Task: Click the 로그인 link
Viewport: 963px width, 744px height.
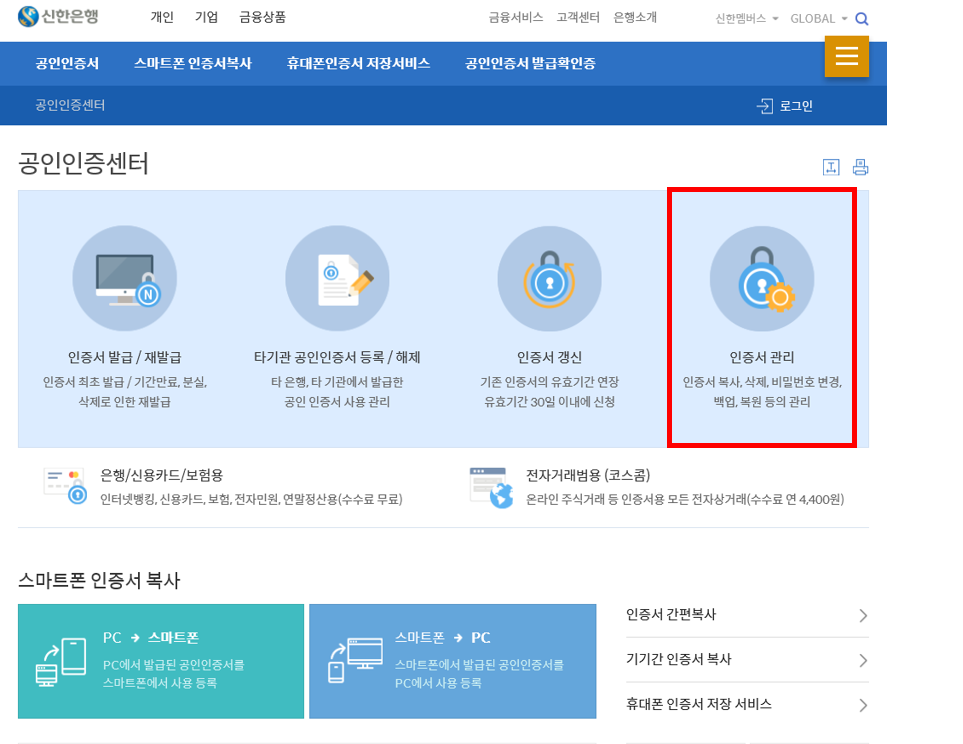Action: [x=799, y=104]
